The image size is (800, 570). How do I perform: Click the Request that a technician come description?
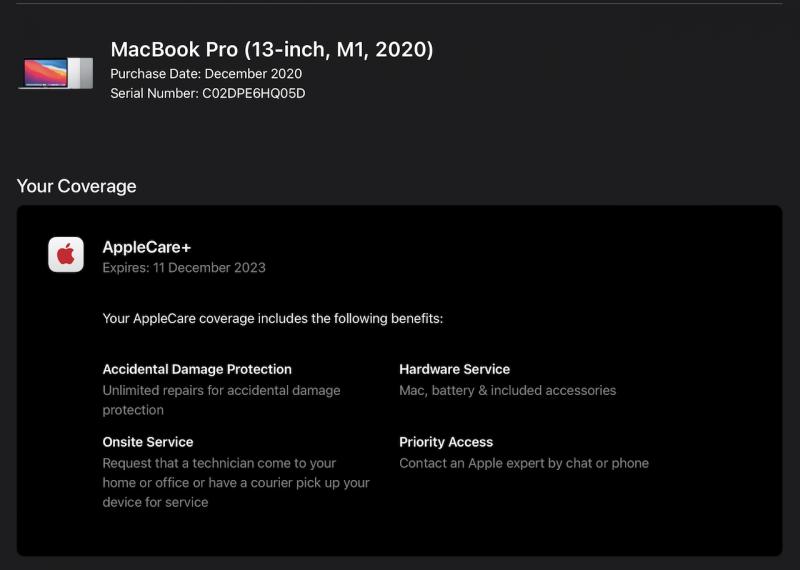[x=236, y=483]
